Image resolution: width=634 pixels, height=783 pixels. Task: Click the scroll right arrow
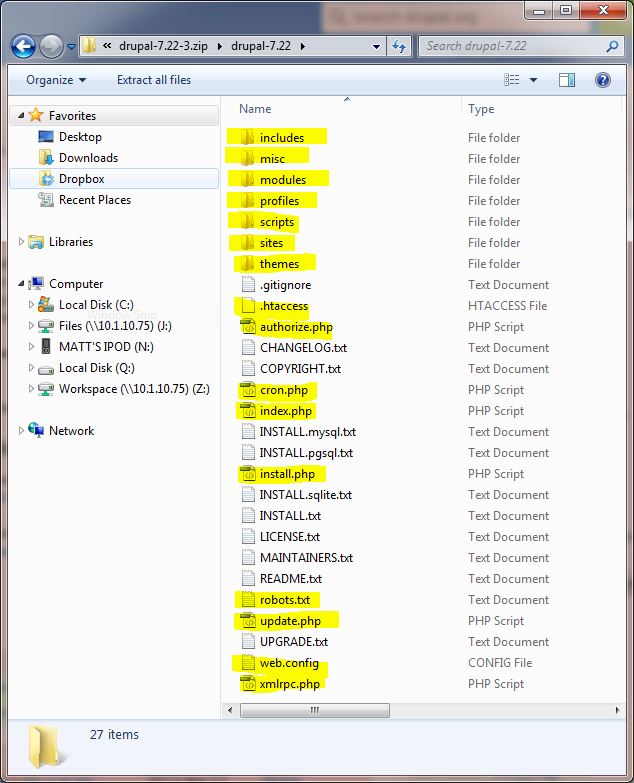click(x=617, y=710)
